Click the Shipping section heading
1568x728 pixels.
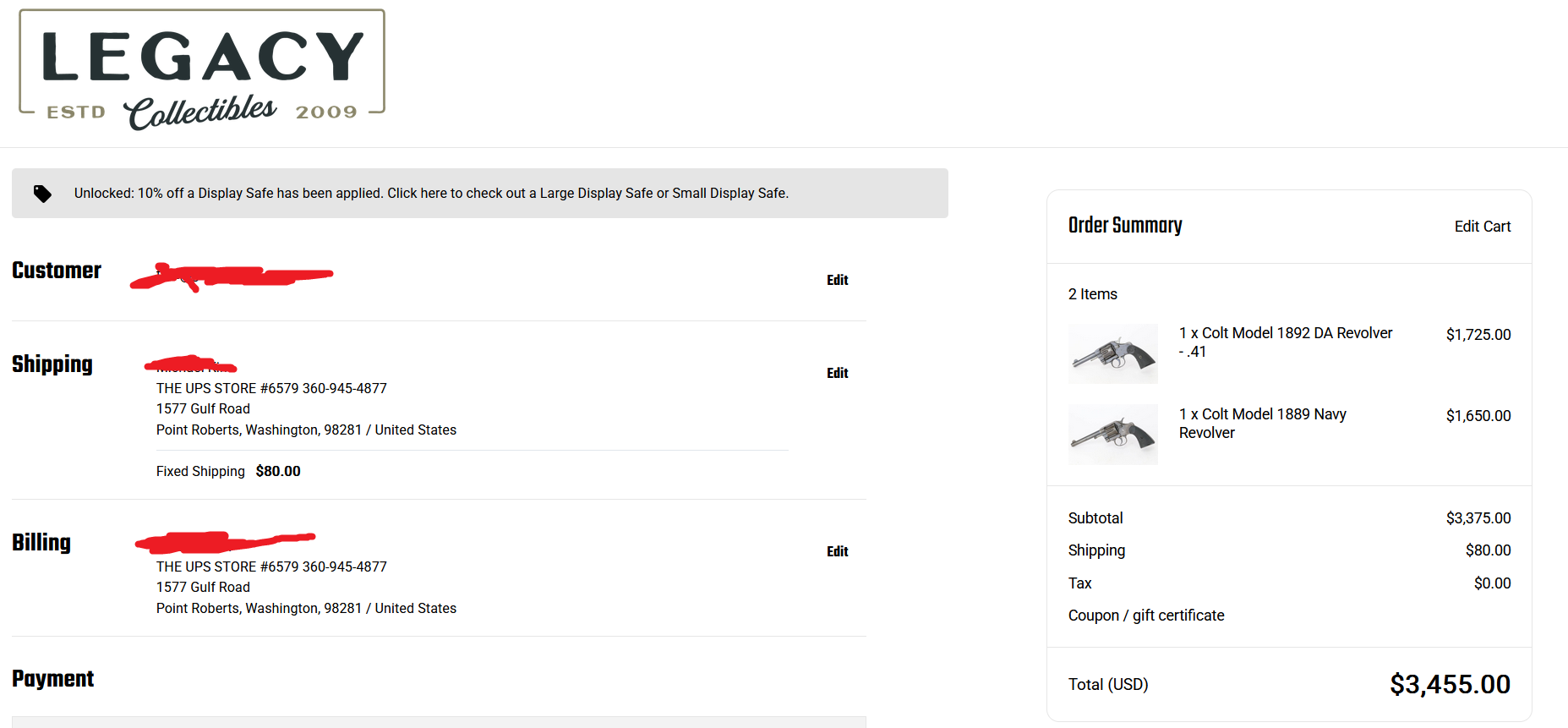(x=52, y=364)
